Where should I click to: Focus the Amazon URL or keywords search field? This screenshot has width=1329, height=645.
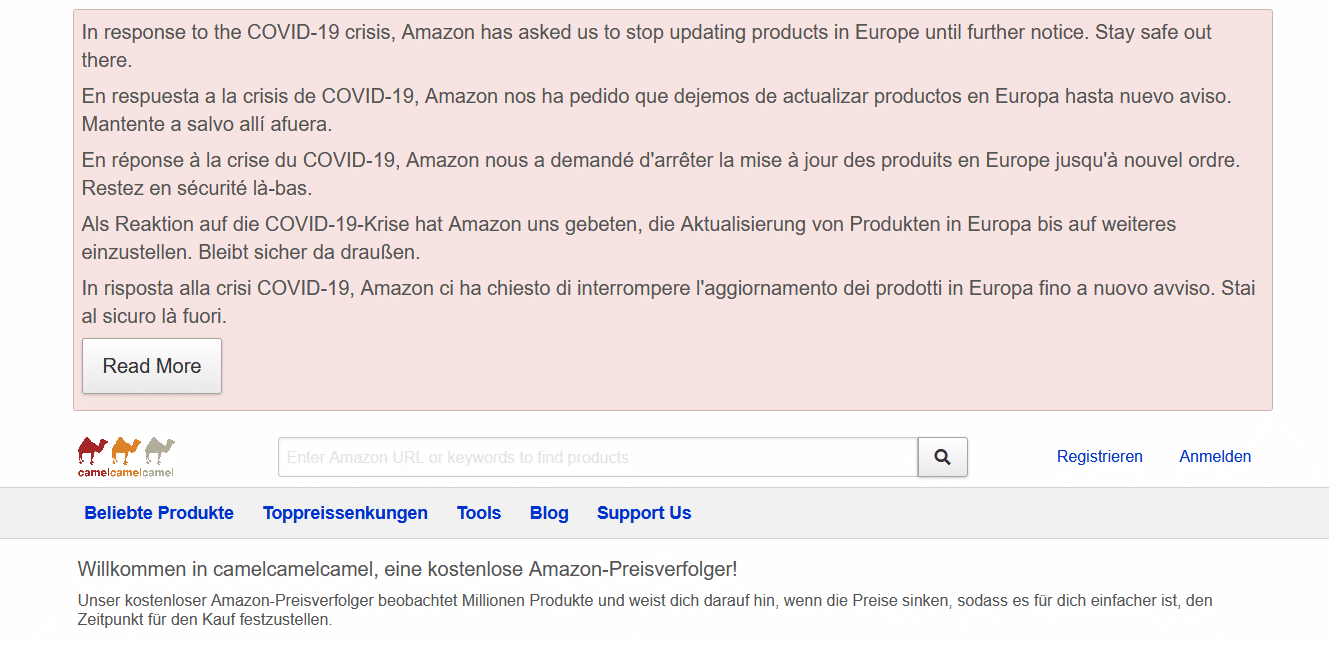click(x=597, y=457)
